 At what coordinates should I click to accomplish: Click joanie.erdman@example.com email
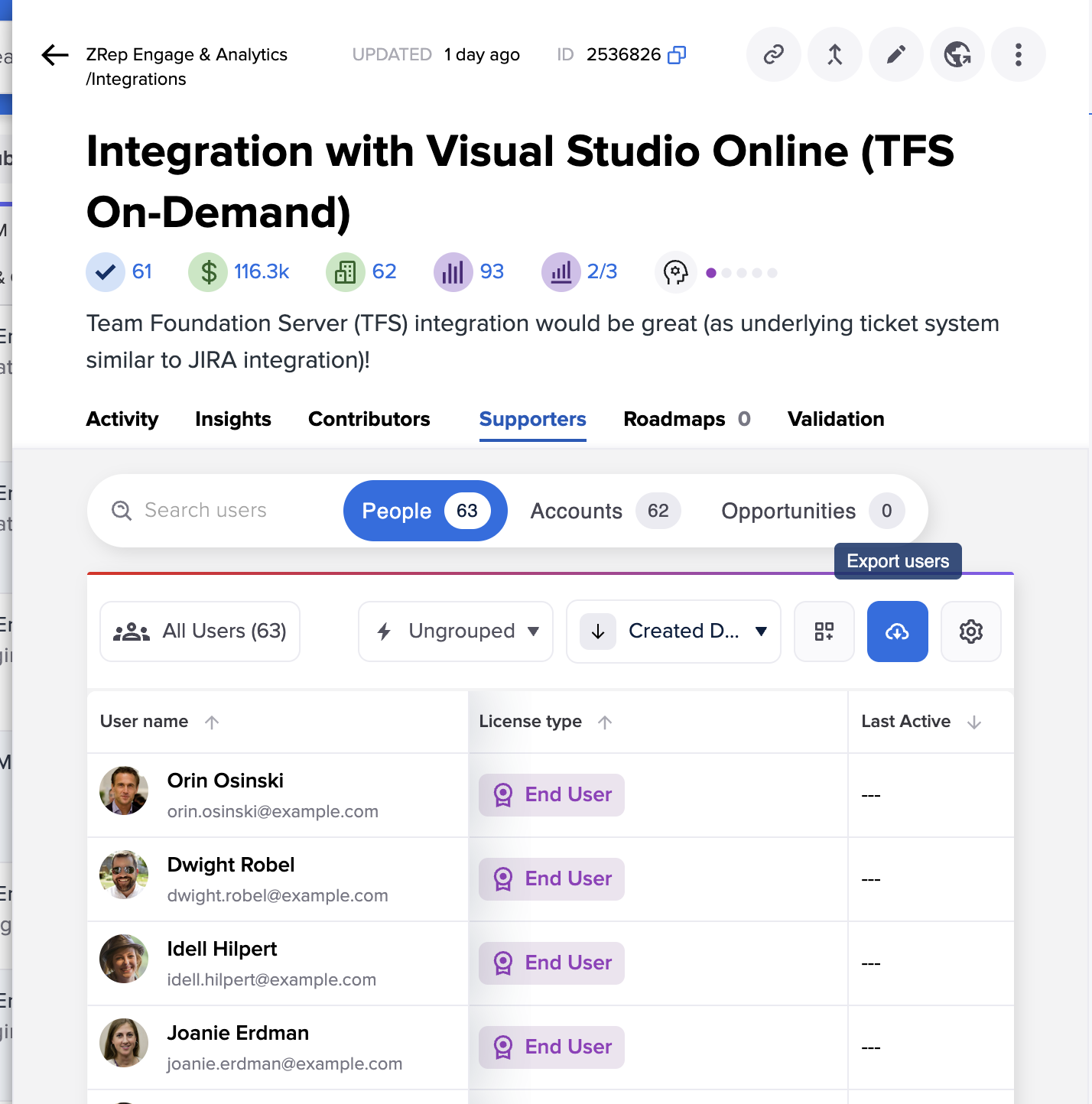284,1063
